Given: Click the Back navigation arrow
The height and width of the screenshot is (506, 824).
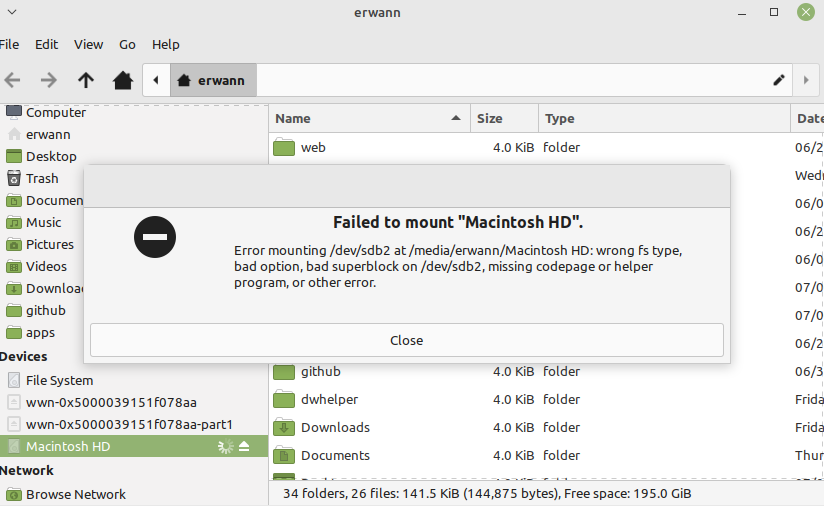Looking at the screenshot, I should 13,80.
